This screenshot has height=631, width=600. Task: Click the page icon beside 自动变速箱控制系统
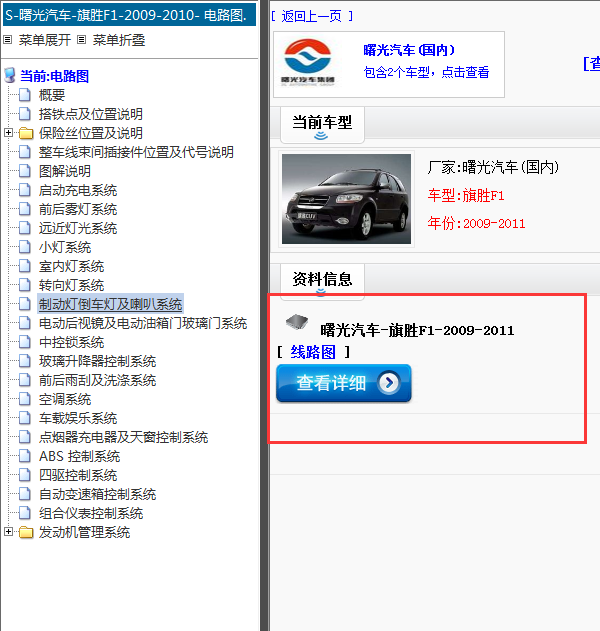(25, 494)
